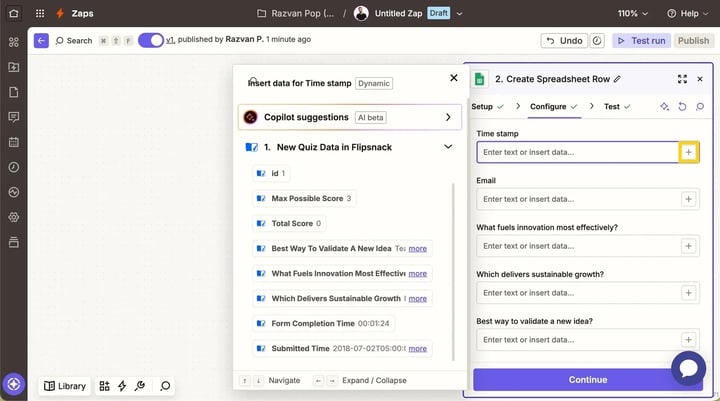Click the search icon in step panel
The width and height of the screenshot is (720, 401).
click(x=700, y=107)
